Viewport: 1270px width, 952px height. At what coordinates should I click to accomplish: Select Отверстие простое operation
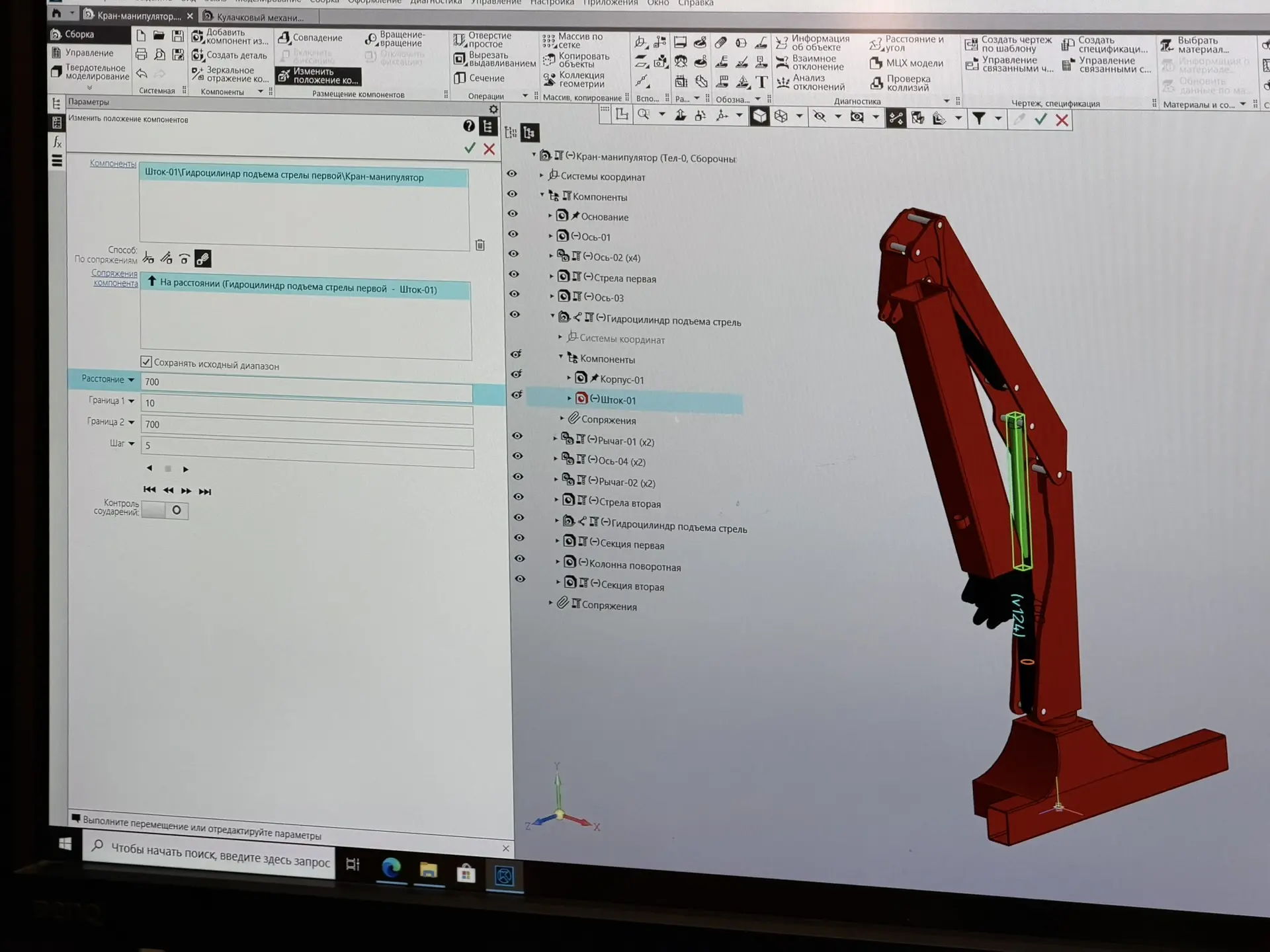[x=482, y=40]
